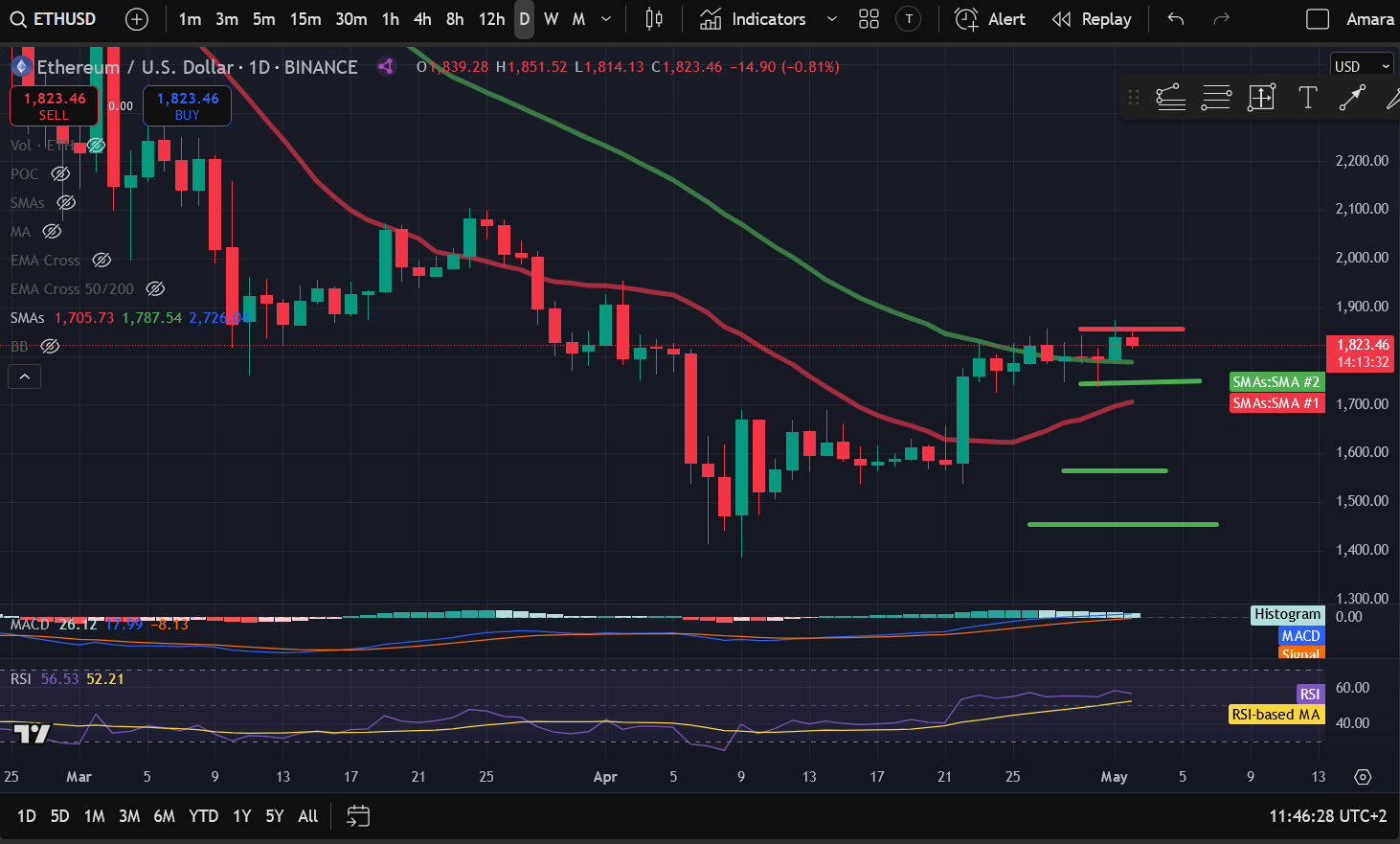Toggle visibility of the BB indicator
This screenshot has height=844, width=1400.
tap(50, 347)
